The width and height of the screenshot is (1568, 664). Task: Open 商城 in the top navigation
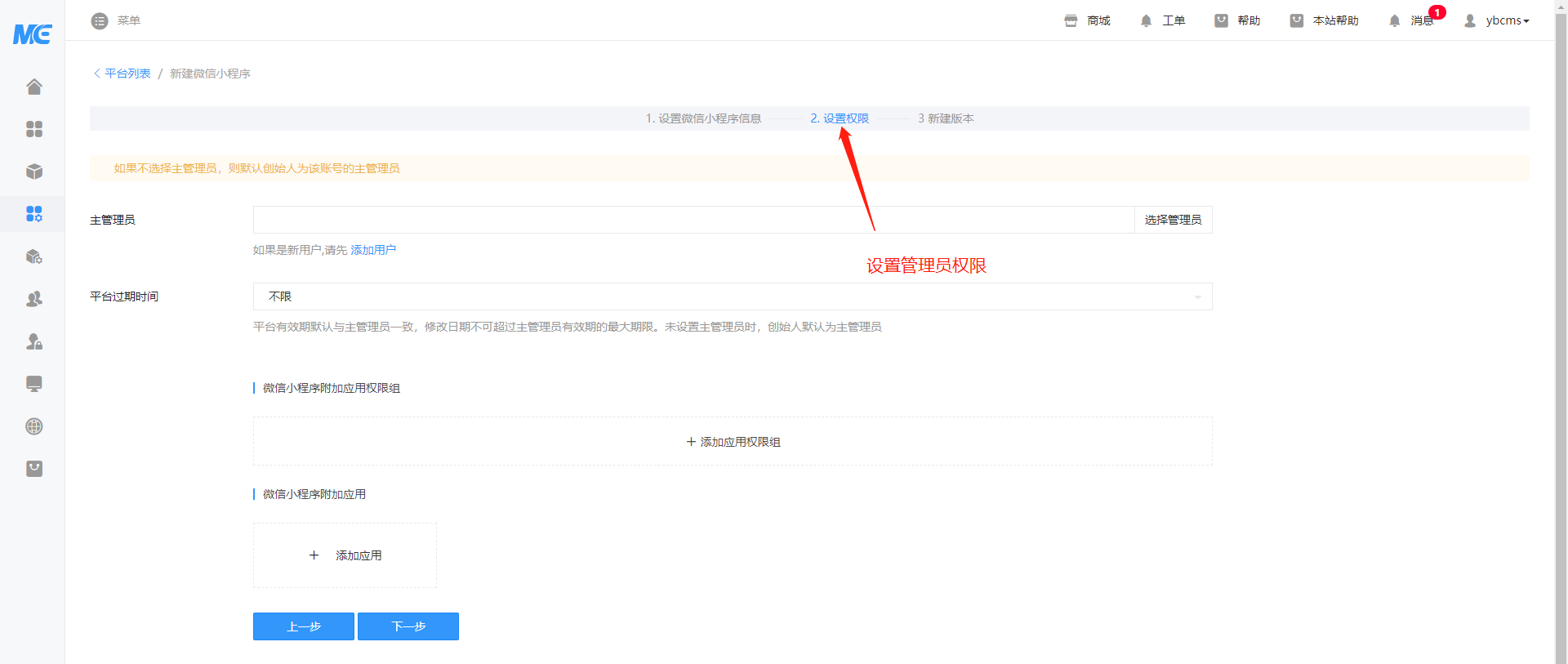1088,20
